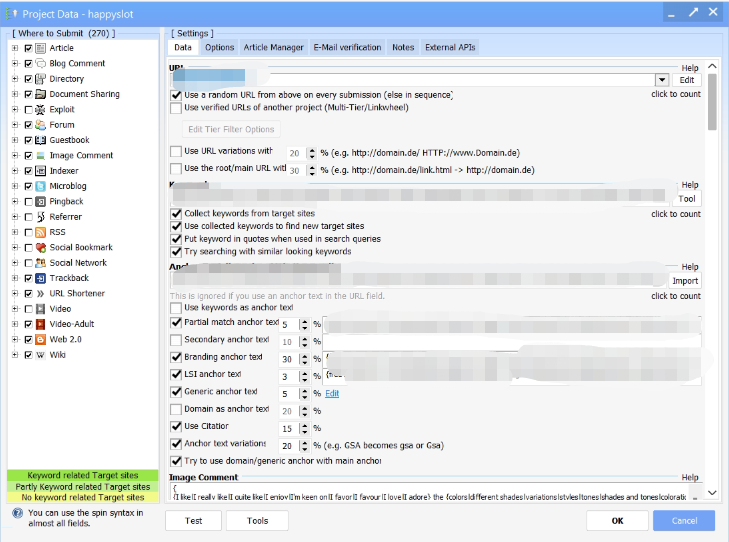This screenshot has width=729, height=542.
Task: Select the Data tab
Action: click(183, 47)
